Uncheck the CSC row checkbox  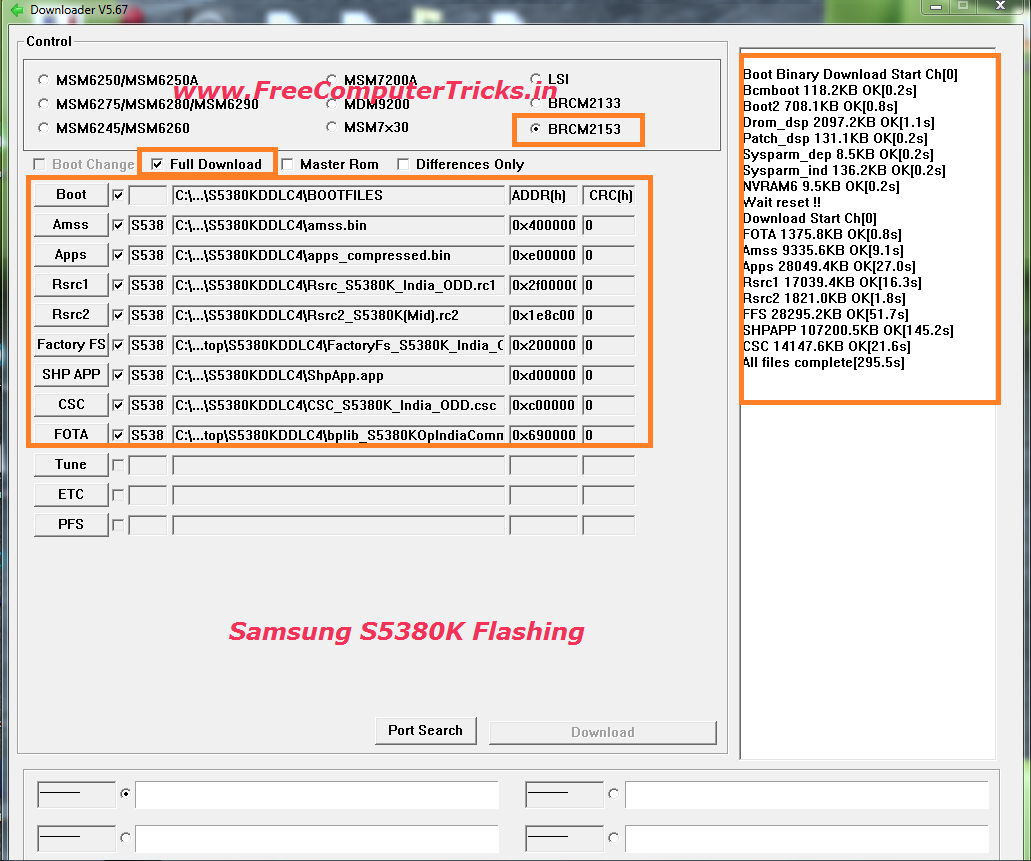pyautogui.click(x=118, y=405)
